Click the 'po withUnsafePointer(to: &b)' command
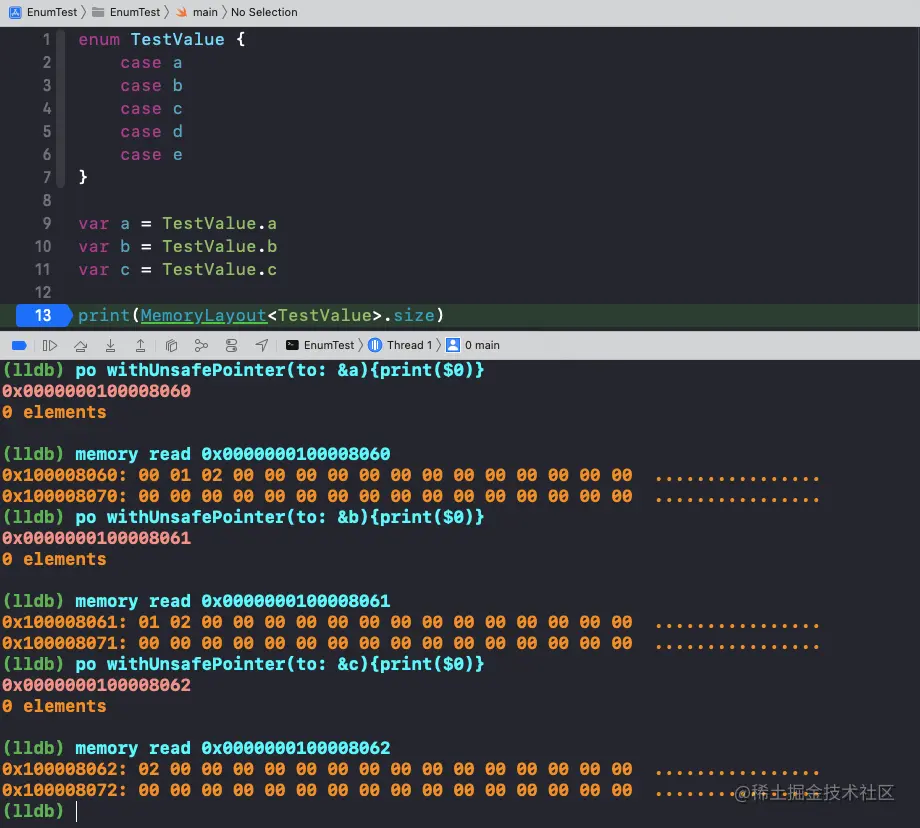 pos(279,517)
